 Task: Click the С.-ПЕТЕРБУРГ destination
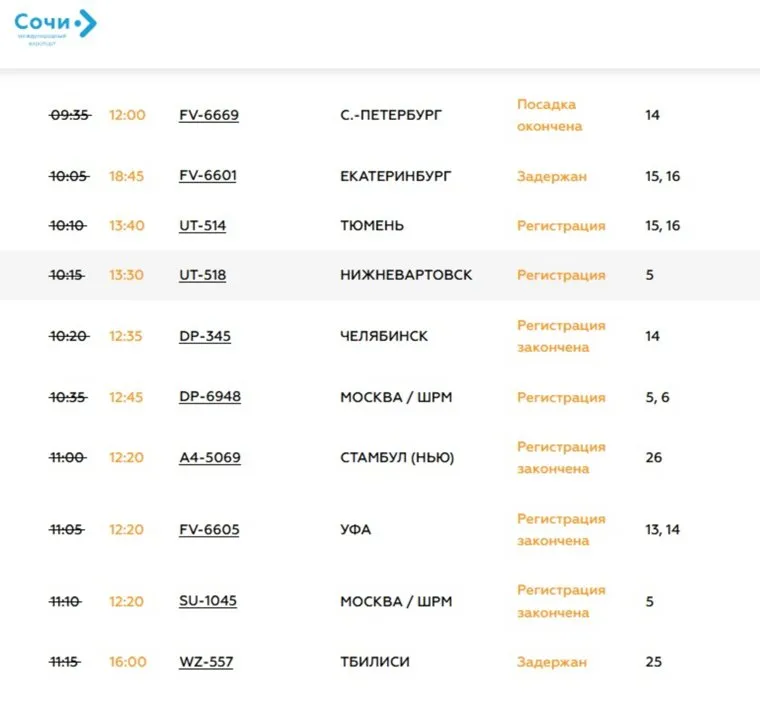(x=390, y=115)
